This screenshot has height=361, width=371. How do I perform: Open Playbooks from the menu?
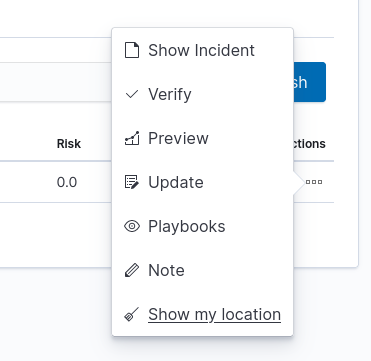203,226
